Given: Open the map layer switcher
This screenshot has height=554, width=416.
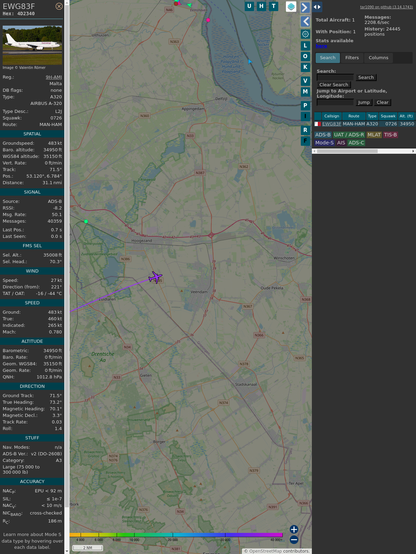Looking at the screenshot, I should pyautogui.click(x=291, y=7).
